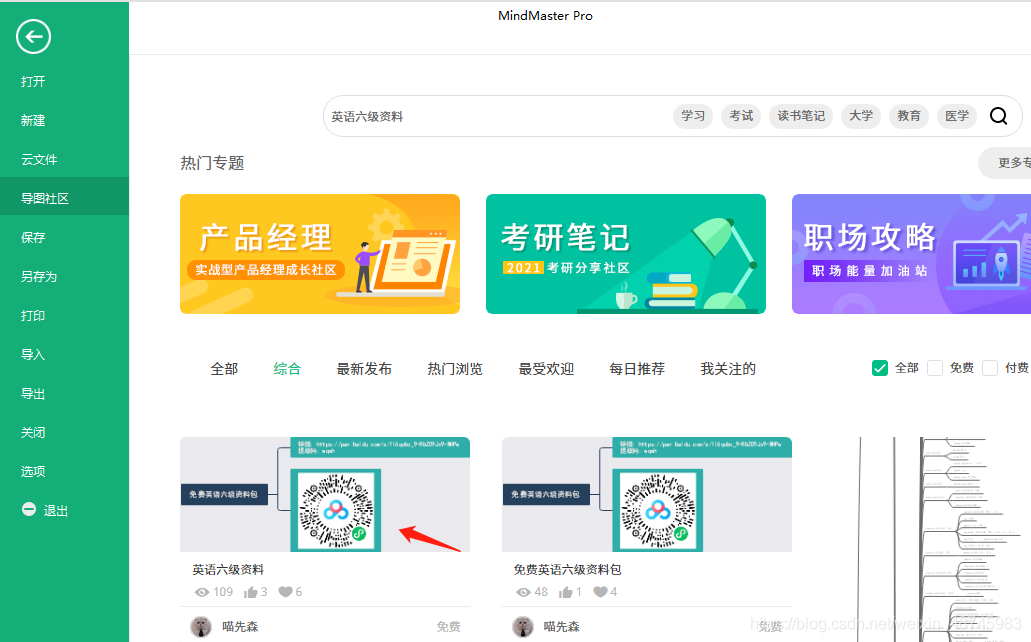The width and height of the screenshot is (1031, 642).
Task: Click the 读书笔记 search tag
Action: (x=801, y=116)
